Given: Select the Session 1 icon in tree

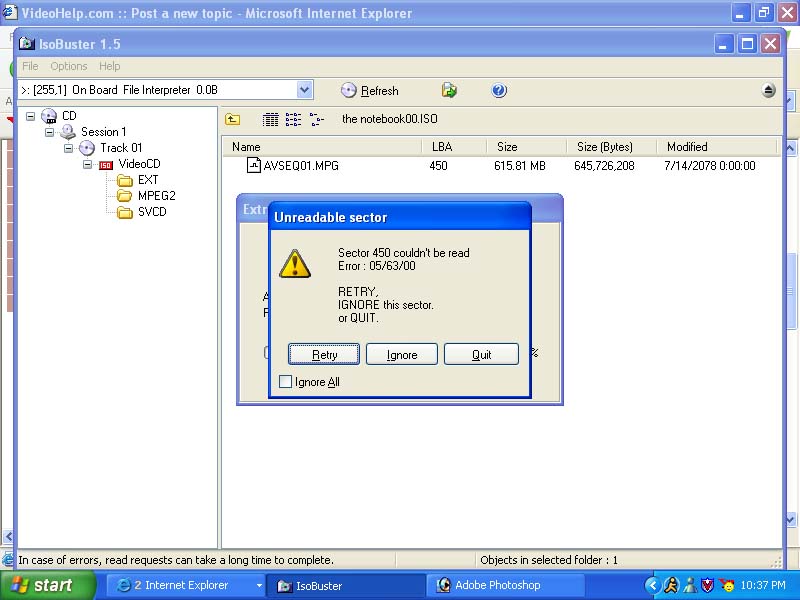Looking at the screenshot, I should click(68, 132).
